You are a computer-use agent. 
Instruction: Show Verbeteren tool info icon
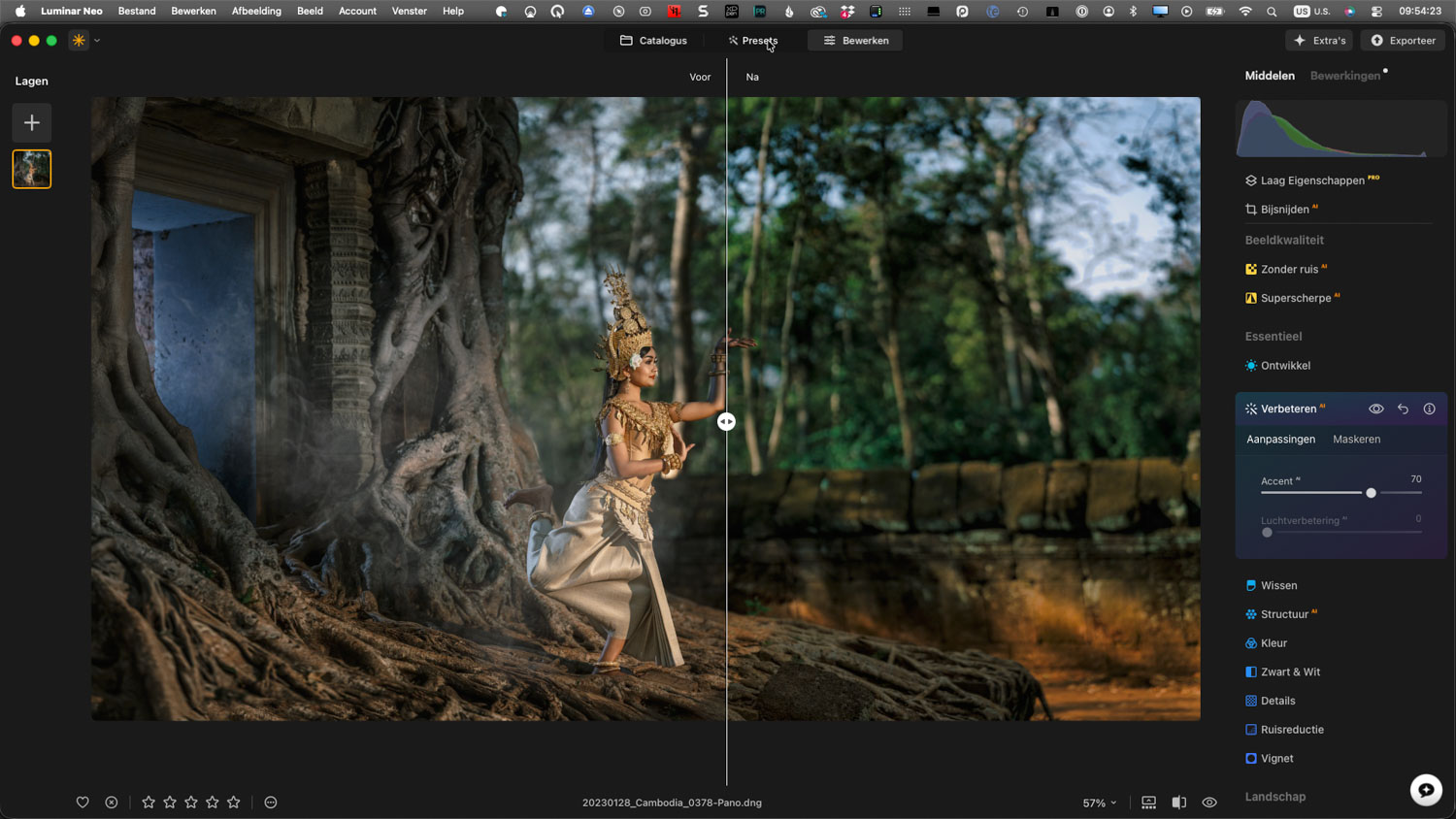[1430, 409]
